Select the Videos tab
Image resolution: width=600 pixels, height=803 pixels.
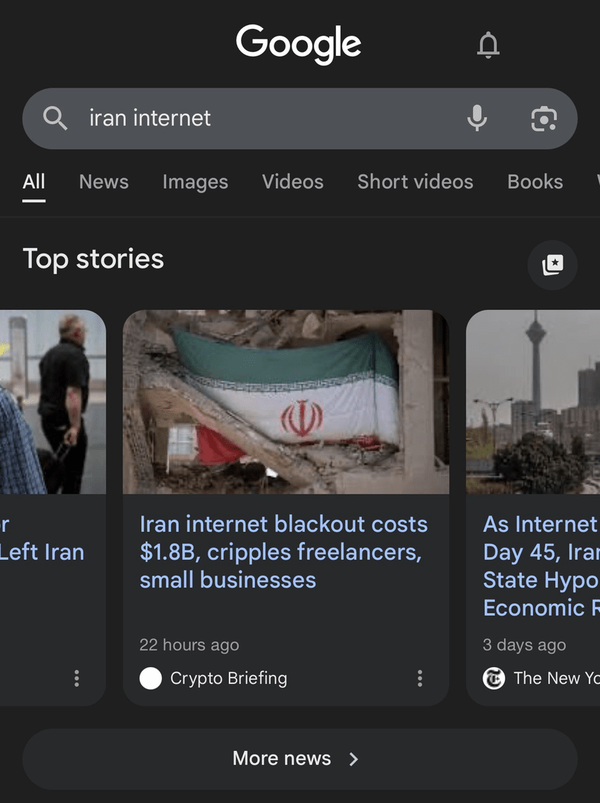point(293,182)
